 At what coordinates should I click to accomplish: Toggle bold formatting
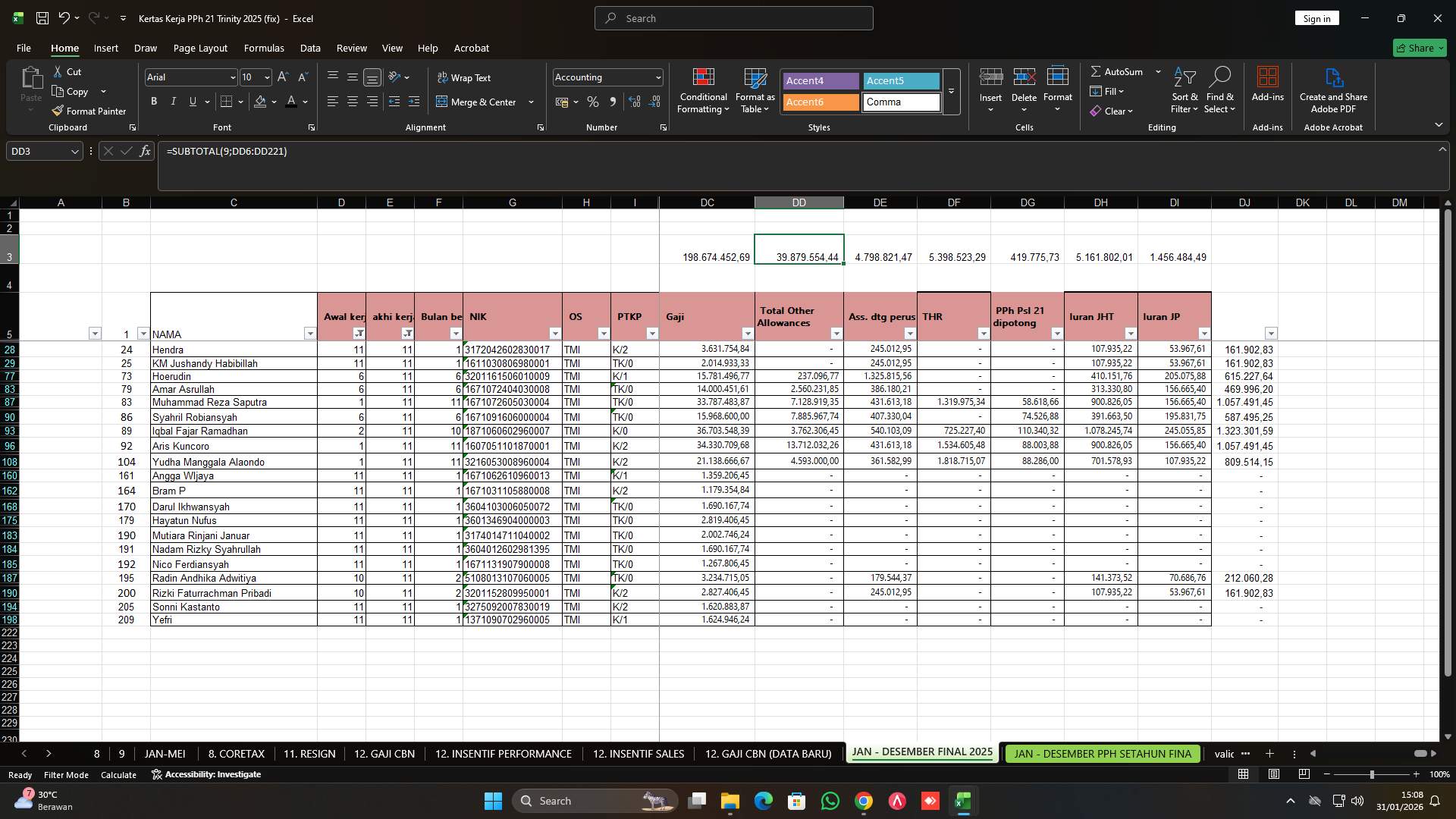tap(154, 101)
